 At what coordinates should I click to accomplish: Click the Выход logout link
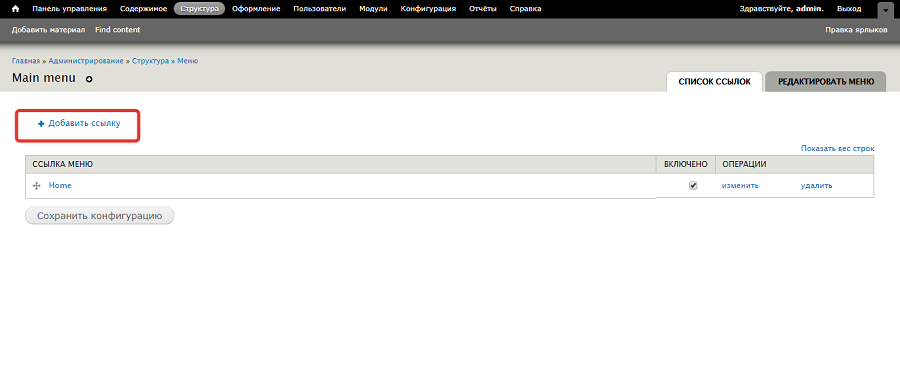(x=849, y=9)
